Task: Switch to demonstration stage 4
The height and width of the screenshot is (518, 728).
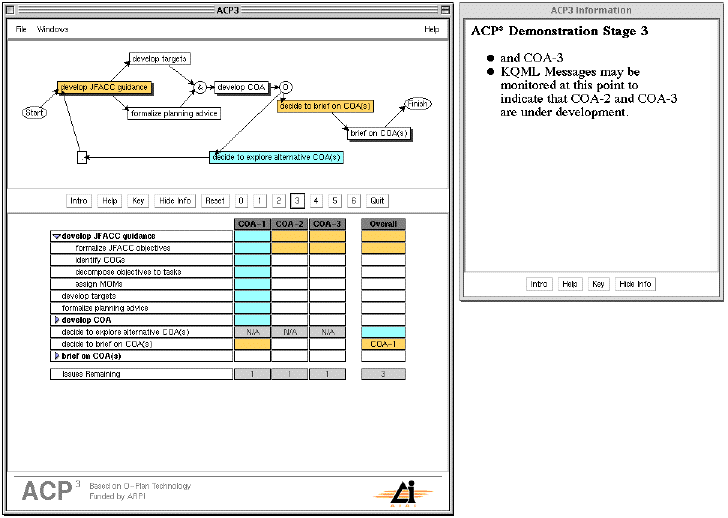Action: (x=316, y=201)
